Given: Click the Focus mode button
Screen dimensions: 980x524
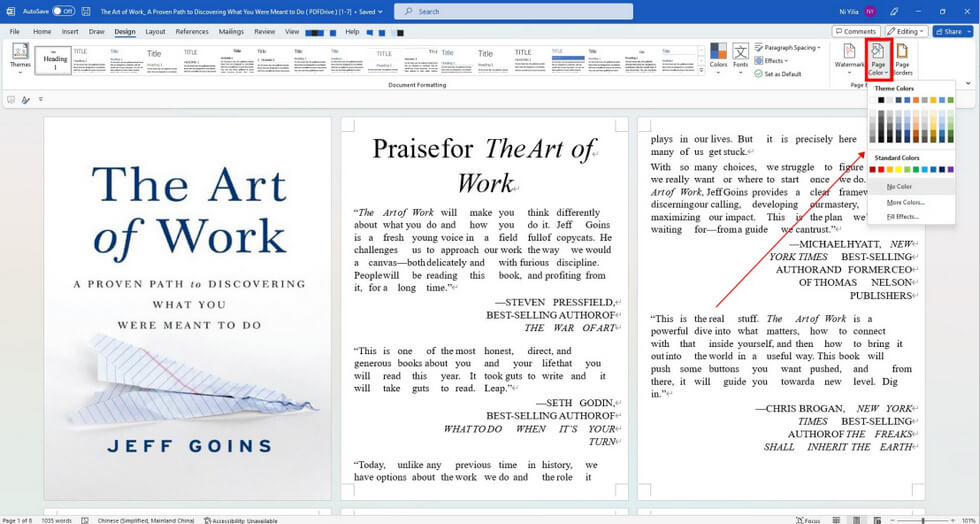Looking at the screenshot, I should (808, 520).
